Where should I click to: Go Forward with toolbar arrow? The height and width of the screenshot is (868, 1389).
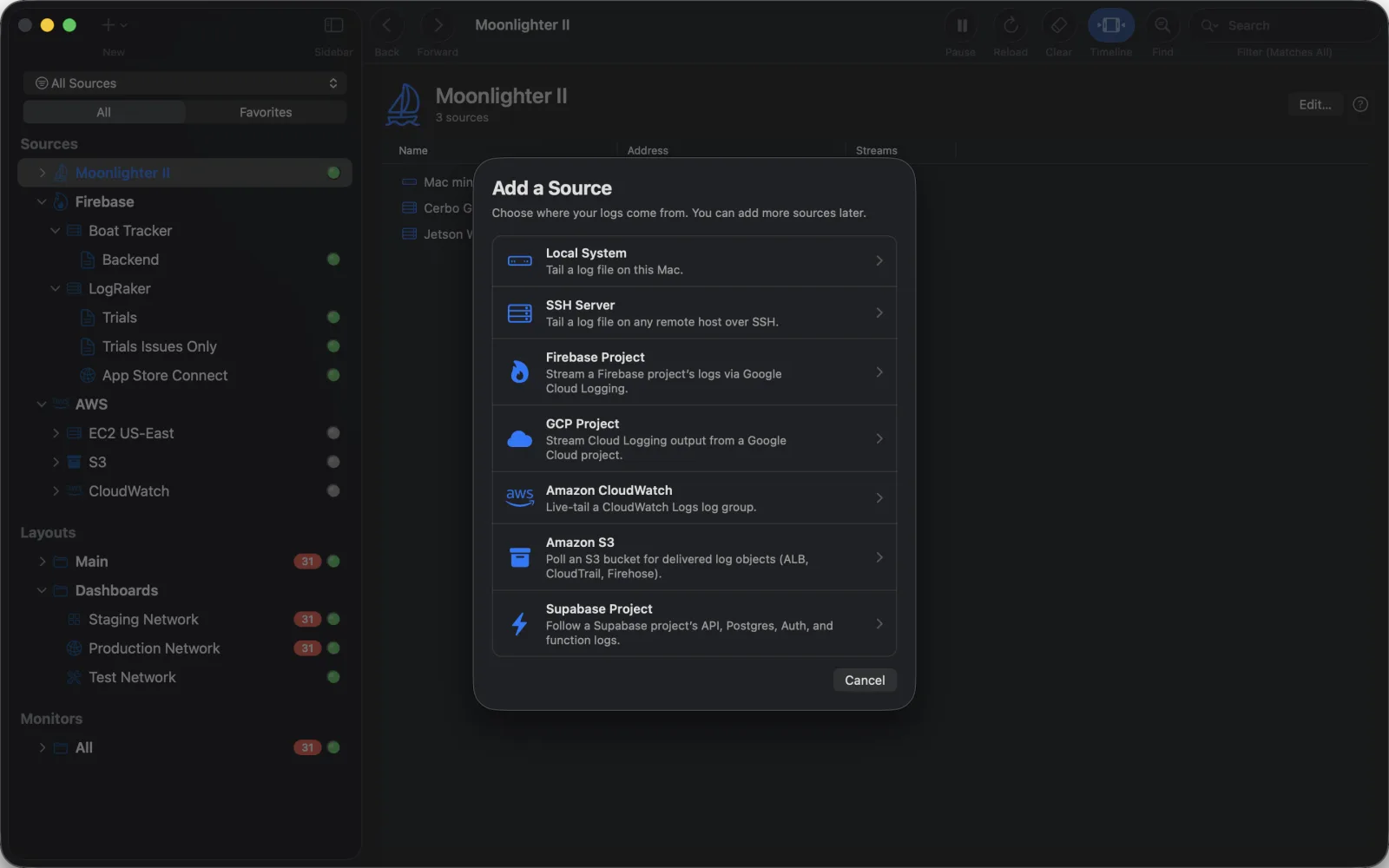438,25
